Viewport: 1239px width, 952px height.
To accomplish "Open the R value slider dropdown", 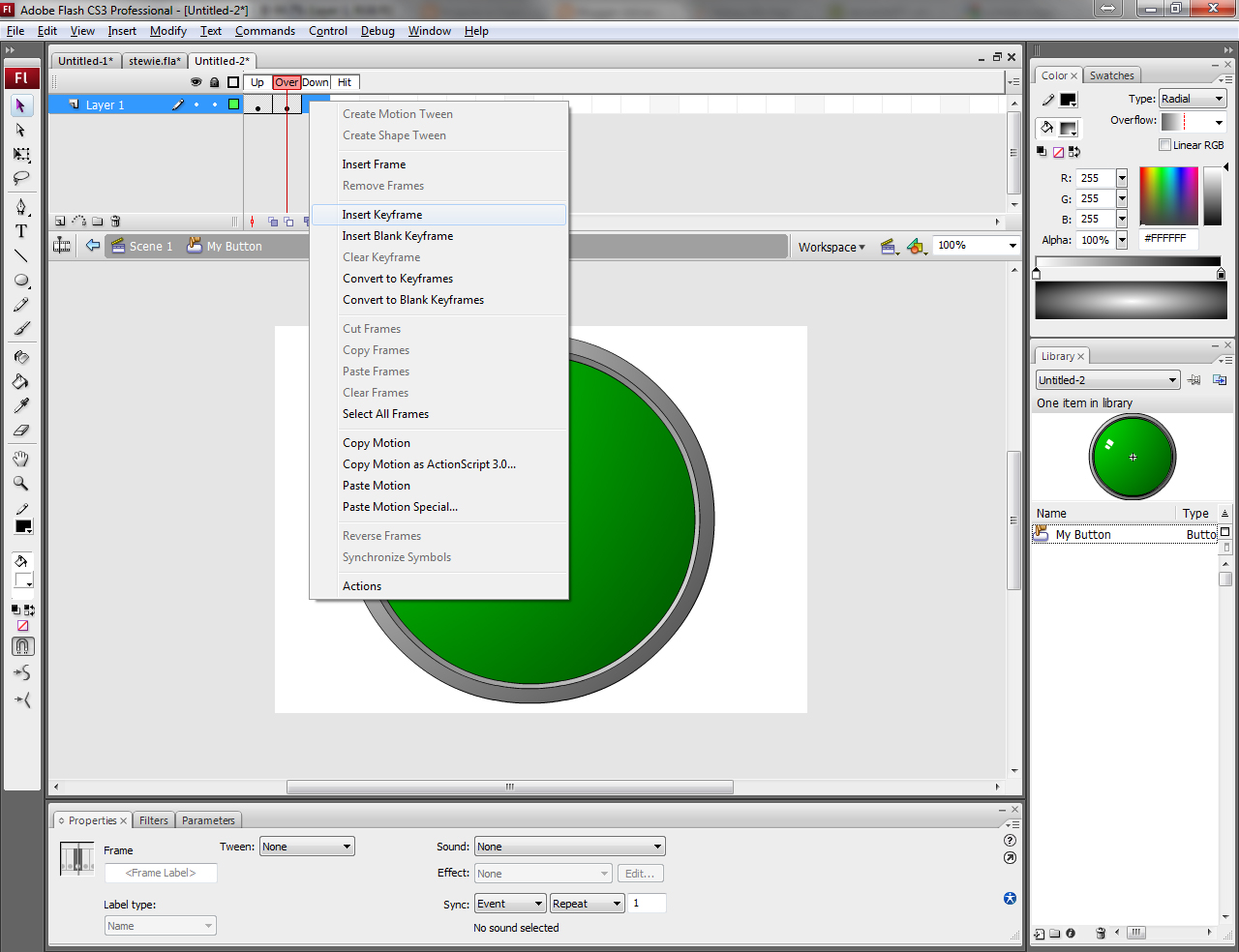I will pyautogui.click(x=1122, y=178).
